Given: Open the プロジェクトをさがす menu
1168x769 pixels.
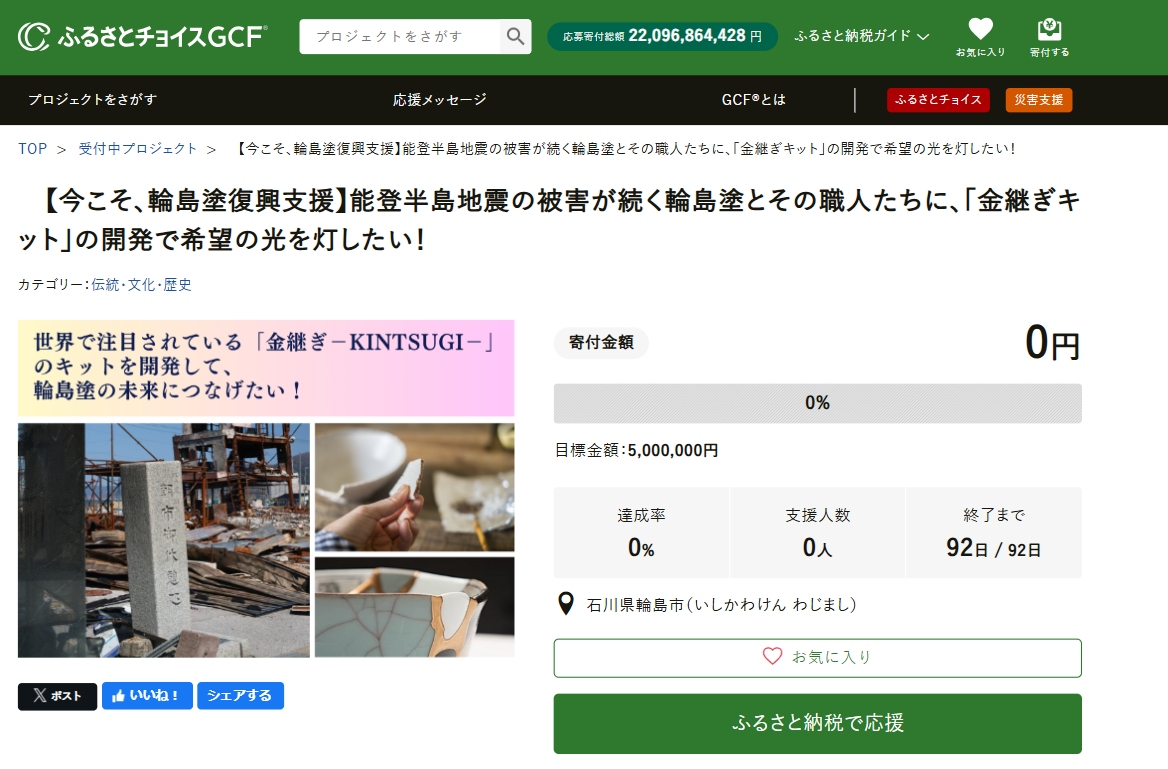Looking at the screenshot, I should pyautogui.click(x=92, y=100).
